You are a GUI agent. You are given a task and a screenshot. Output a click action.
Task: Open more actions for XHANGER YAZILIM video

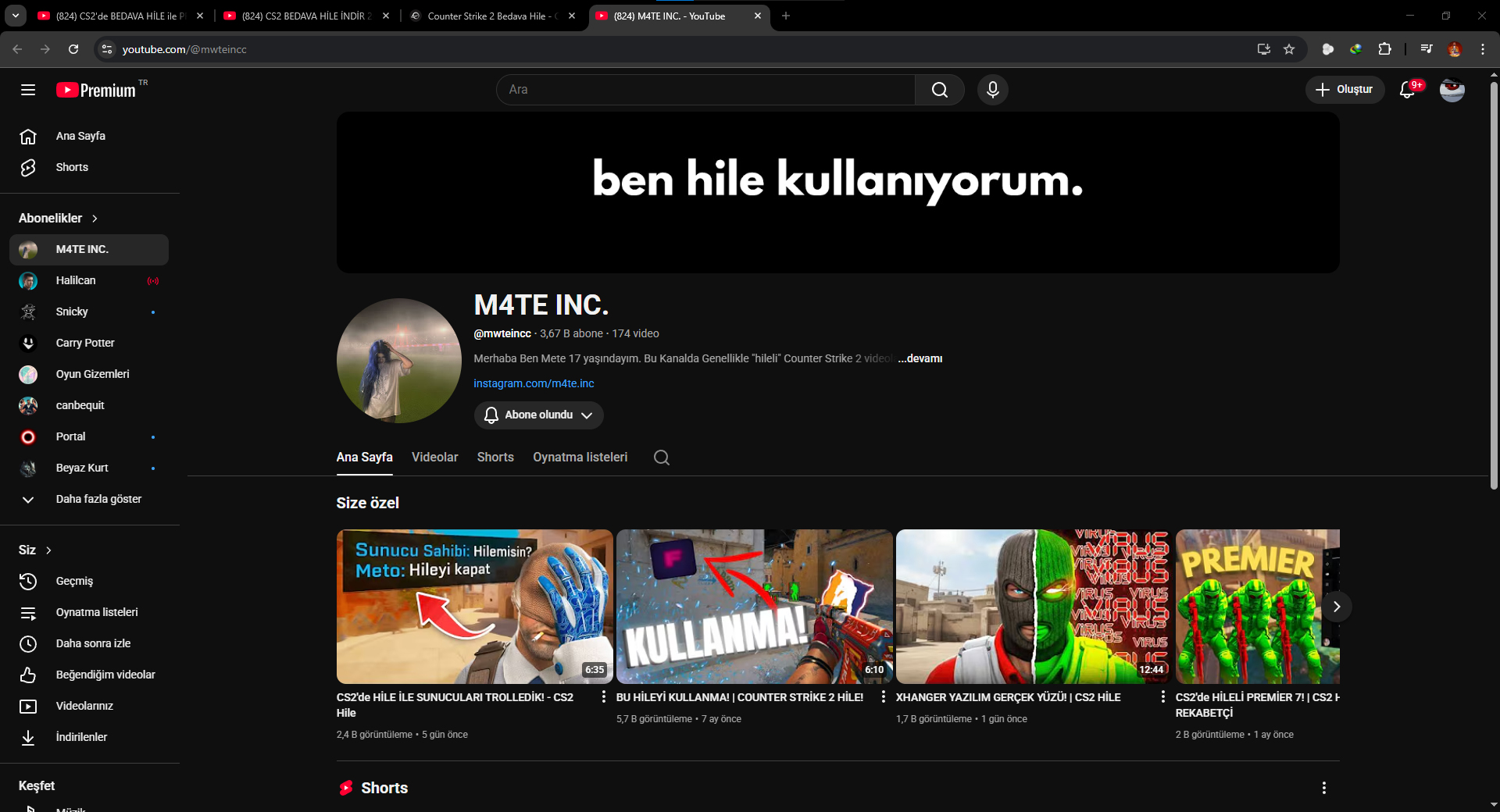1162,696
